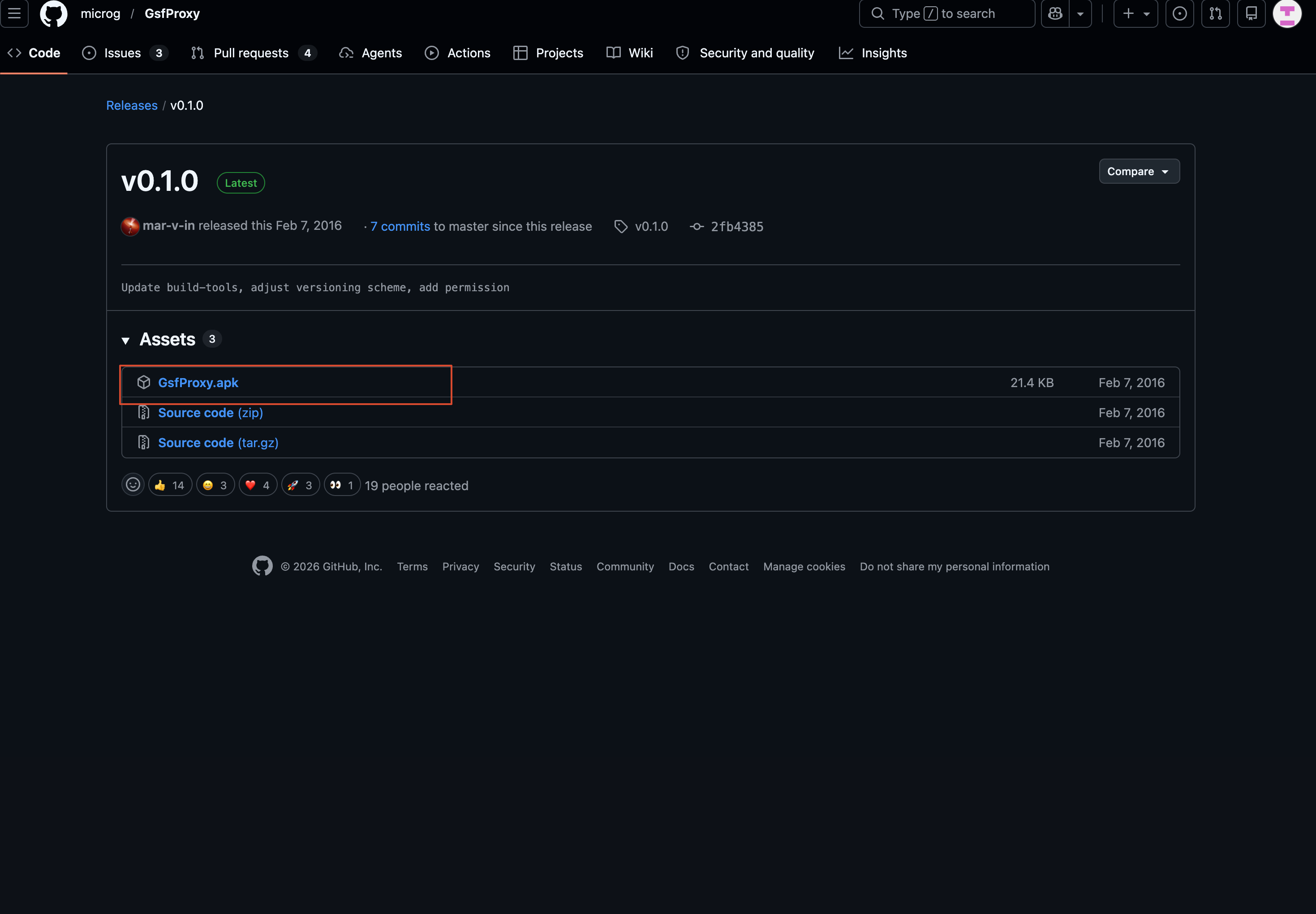Go to the Actions tab

pyautogui.click(x=458, y=53)
